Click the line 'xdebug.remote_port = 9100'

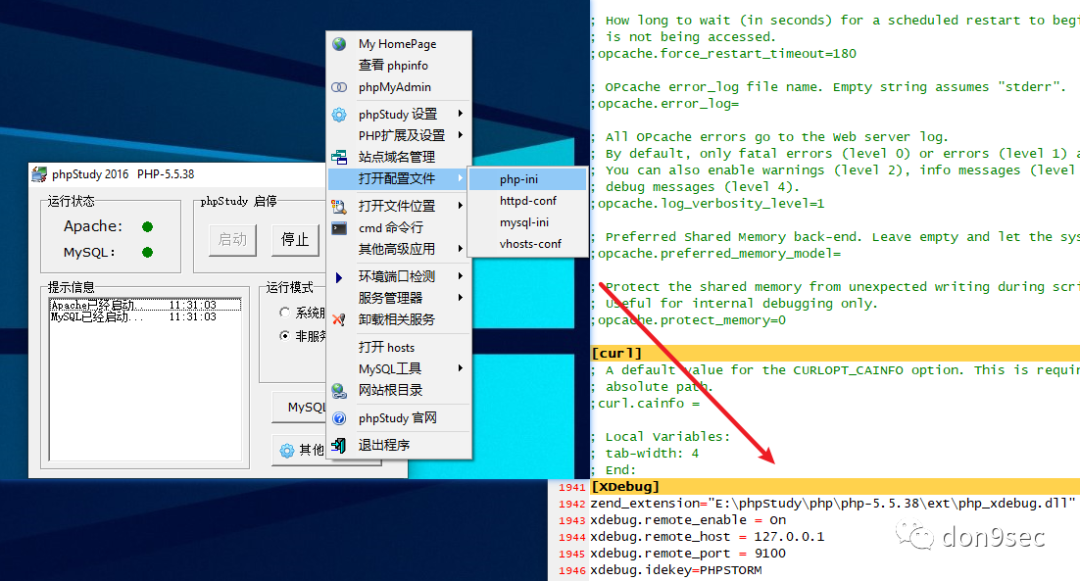coord(688,553)
